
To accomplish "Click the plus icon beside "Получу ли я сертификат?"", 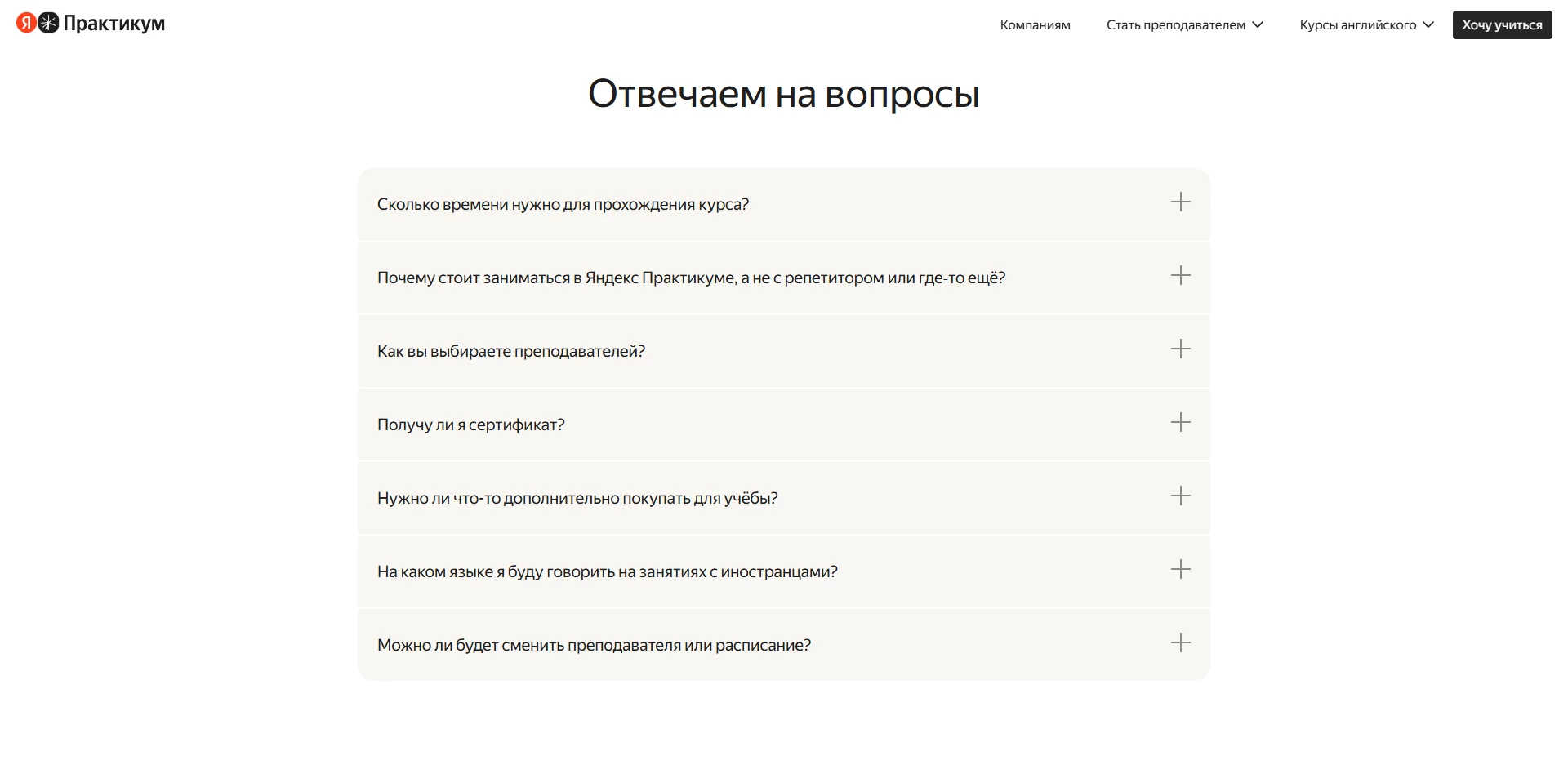I will (1181, 424).
